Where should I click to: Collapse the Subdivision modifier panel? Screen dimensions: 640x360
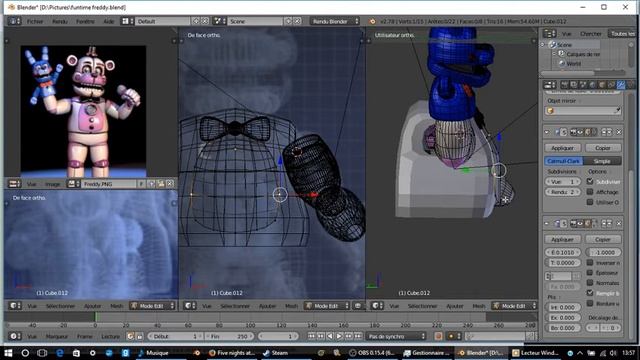(x=547, y=132)
